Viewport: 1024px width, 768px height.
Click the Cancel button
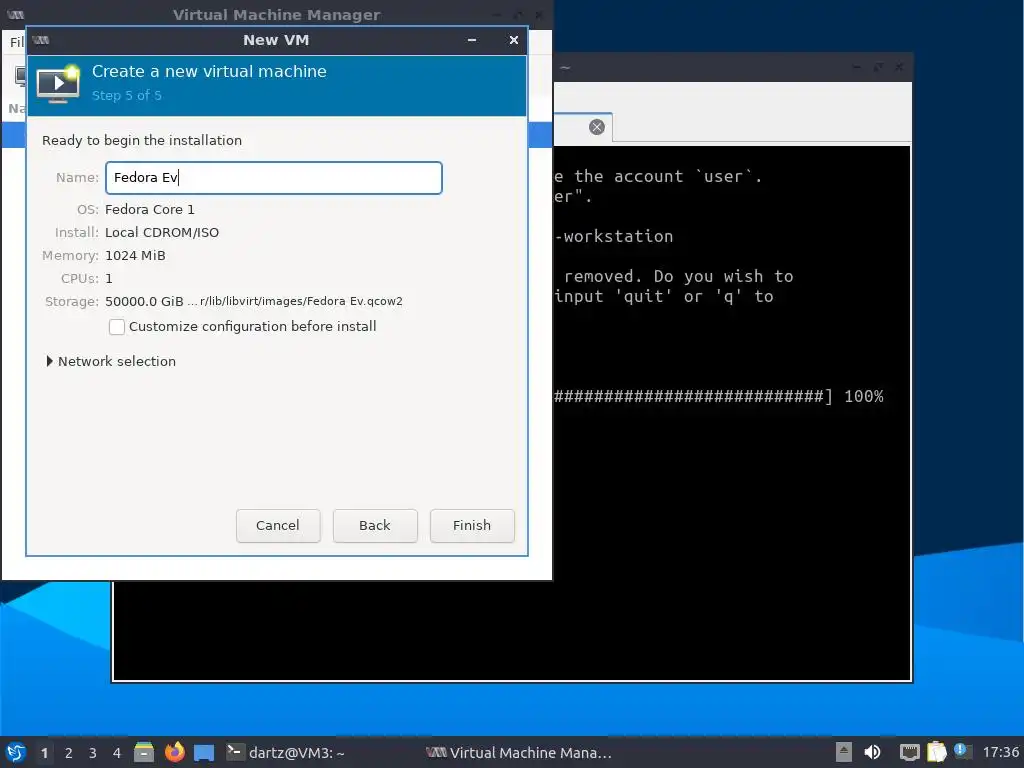coord(278,526)
